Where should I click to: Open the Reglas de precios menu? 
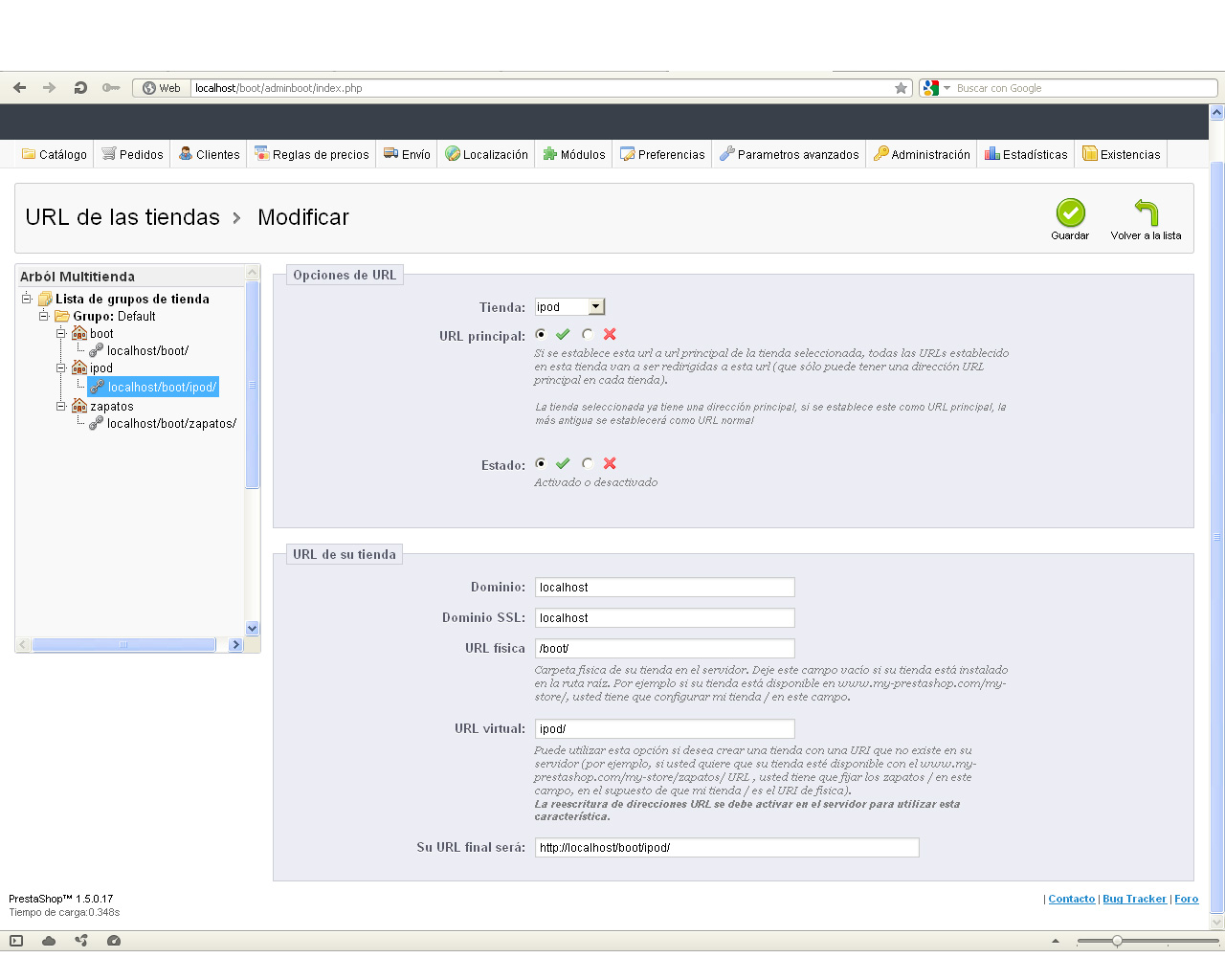tap(312, 154)
